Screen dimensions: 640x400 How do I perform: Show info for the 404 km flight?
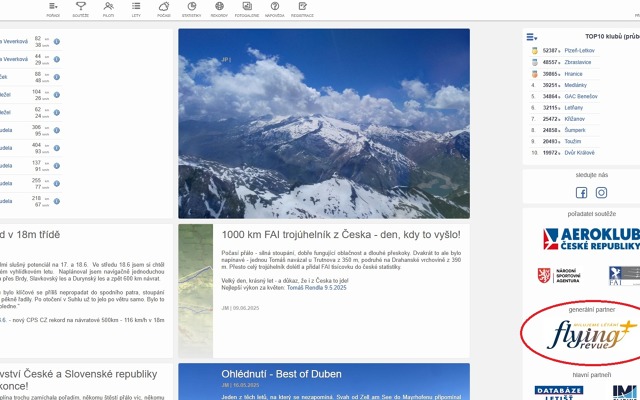[57, 148]
